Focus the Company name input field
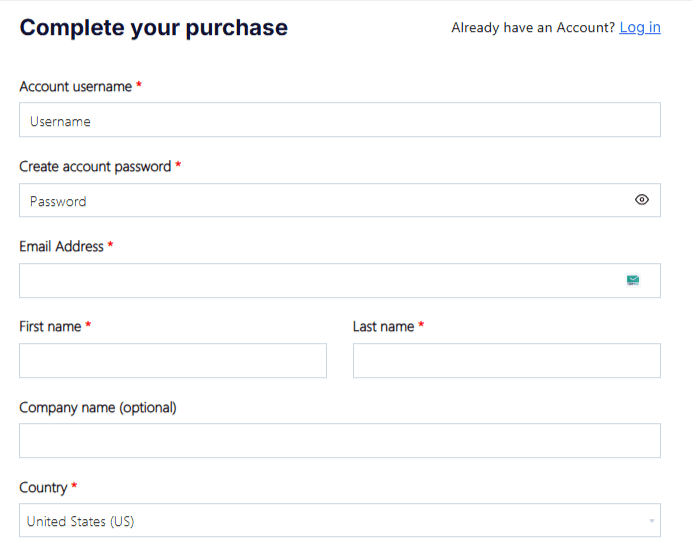This screenshot has height=552, width=692. click(339, 440)
